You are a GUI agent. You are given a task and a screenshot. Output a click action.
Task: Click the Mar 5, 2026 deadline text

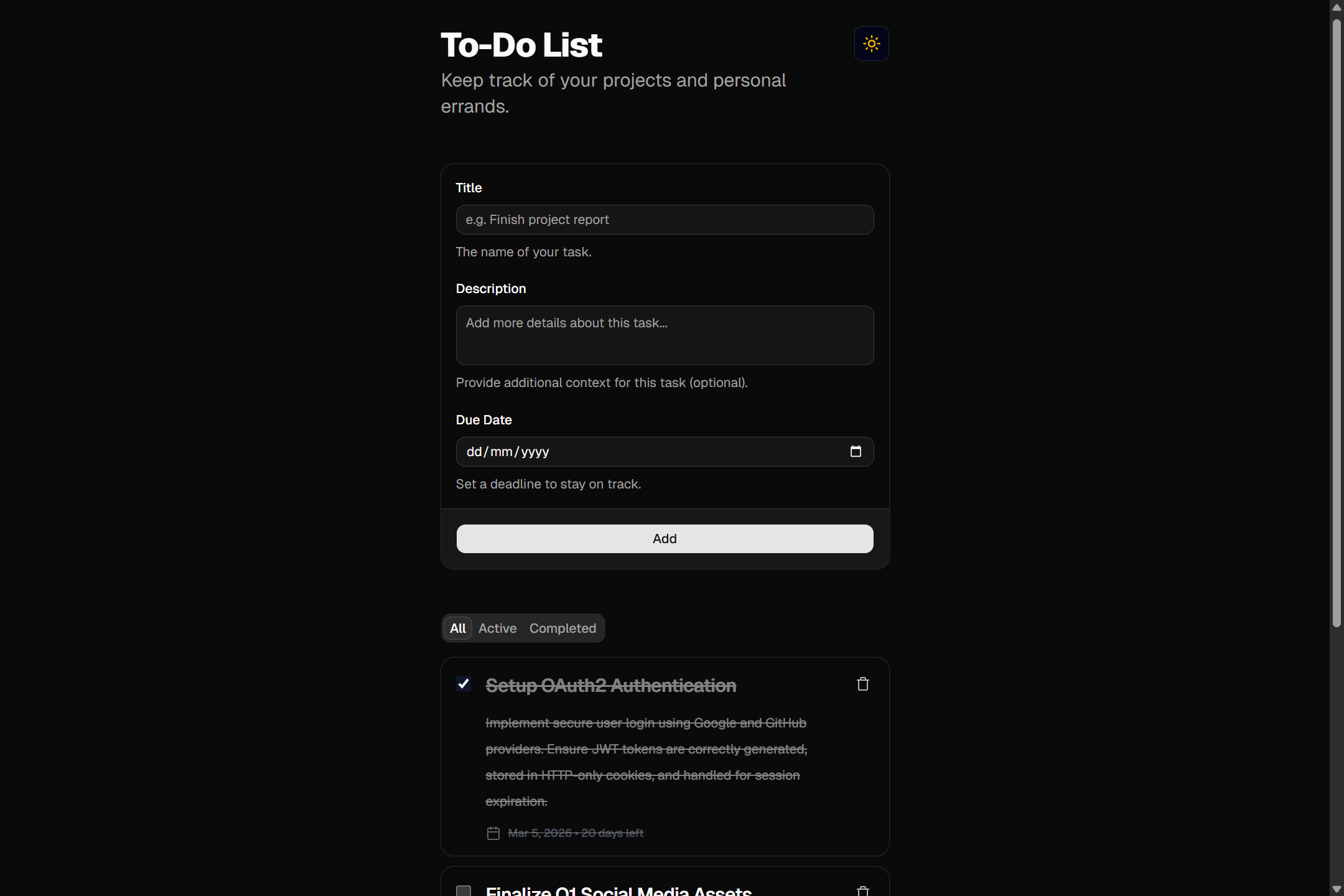point(576,833)
